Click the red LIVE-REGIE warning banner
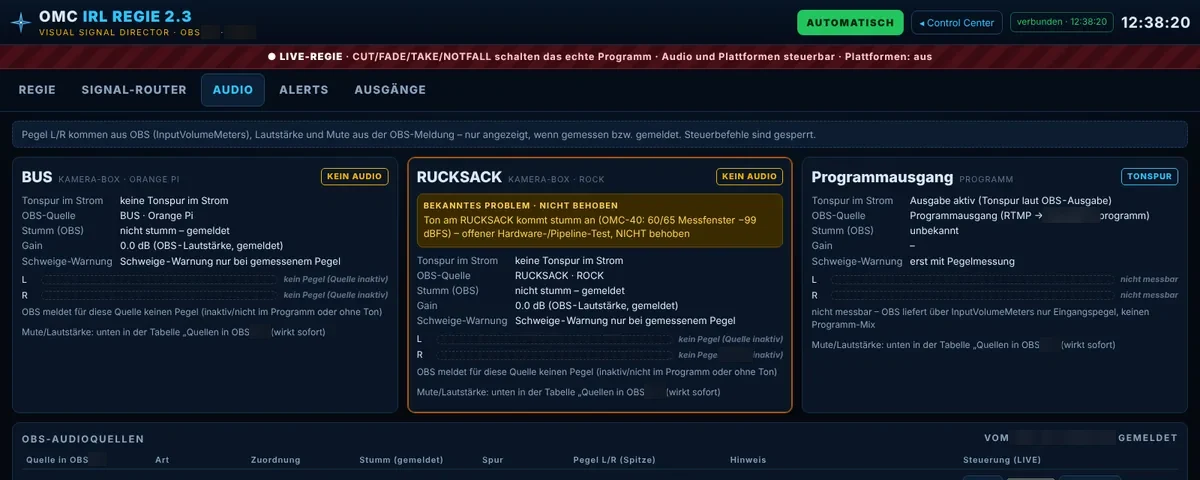Viewport: 1200px width, 480px height. pos(600,57)
